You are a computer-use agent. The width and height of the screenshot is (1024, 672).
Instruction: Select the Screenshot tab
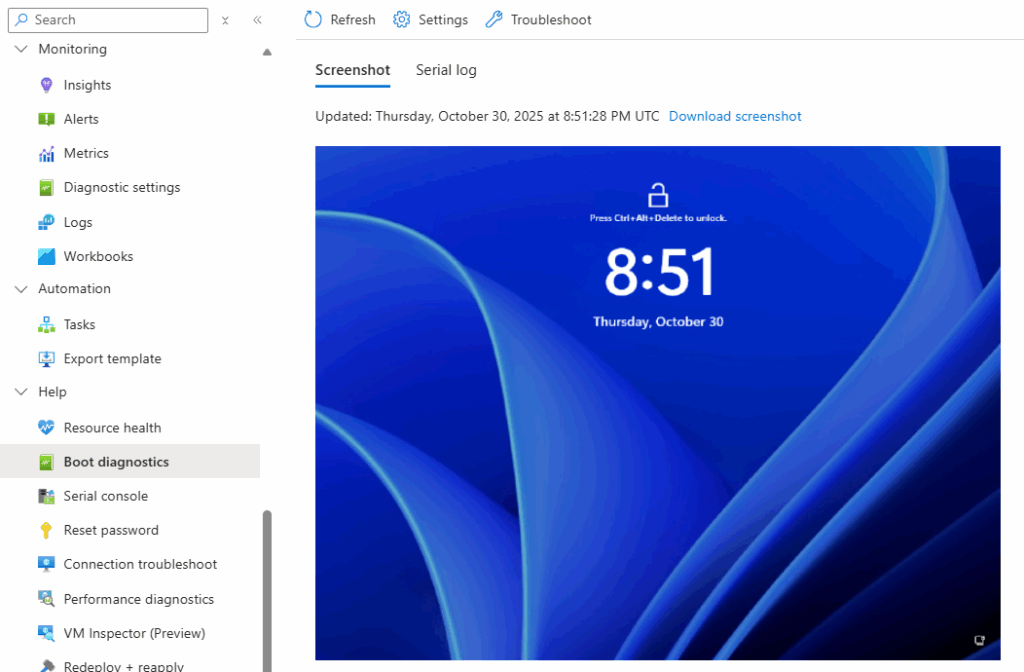click(352, 70)
